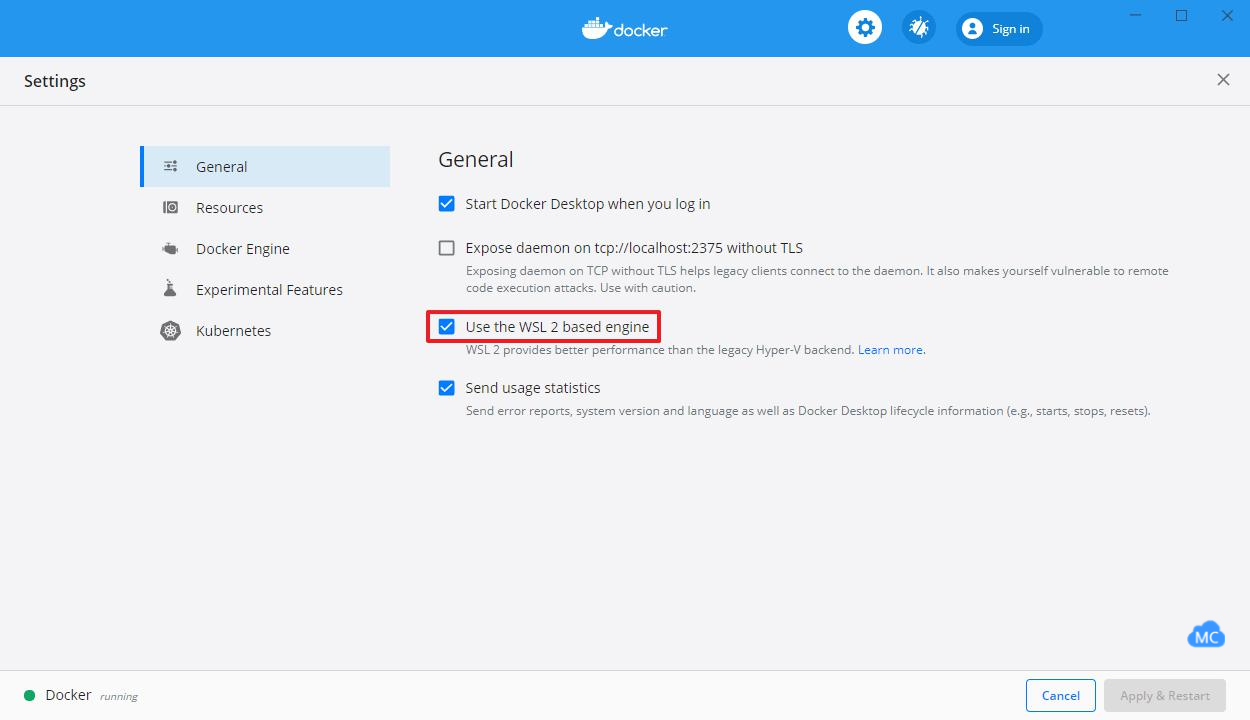Disable Start Docker Desktop when you log in
1250x720 pixels.
pos(447,204)
